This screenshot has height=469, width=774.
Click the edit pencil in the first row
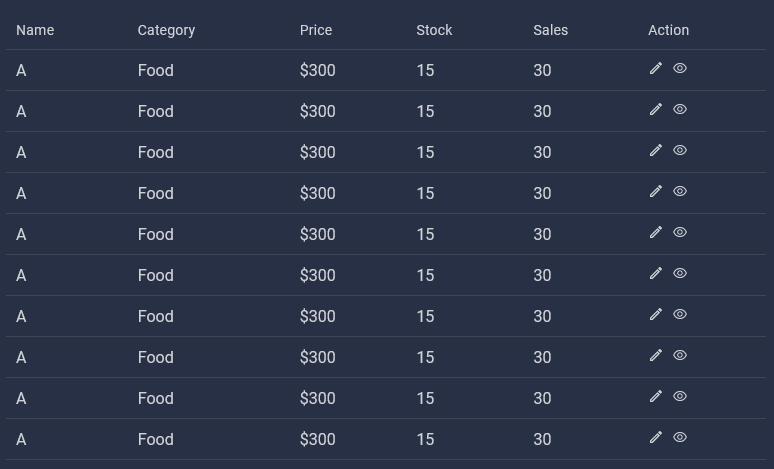[656, 68]
